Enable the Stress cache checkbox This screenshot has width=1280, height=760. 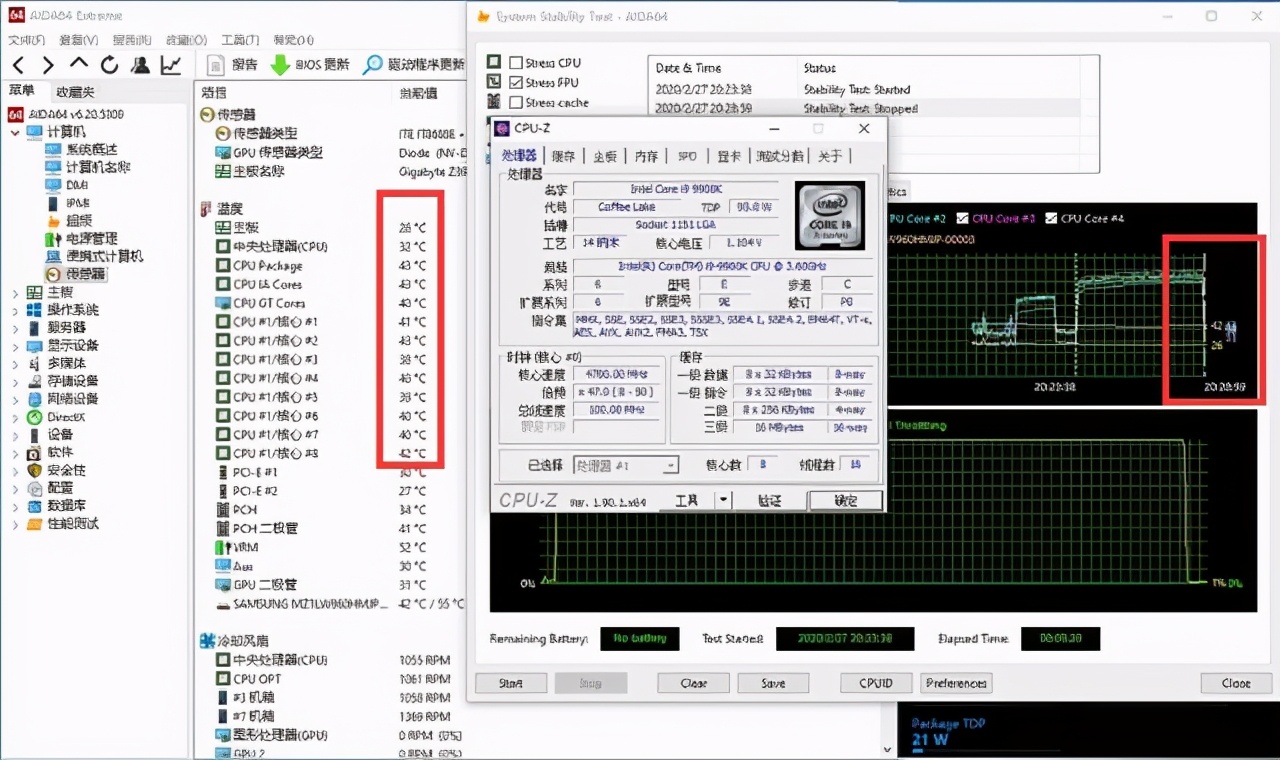click(x=516, y=102)
